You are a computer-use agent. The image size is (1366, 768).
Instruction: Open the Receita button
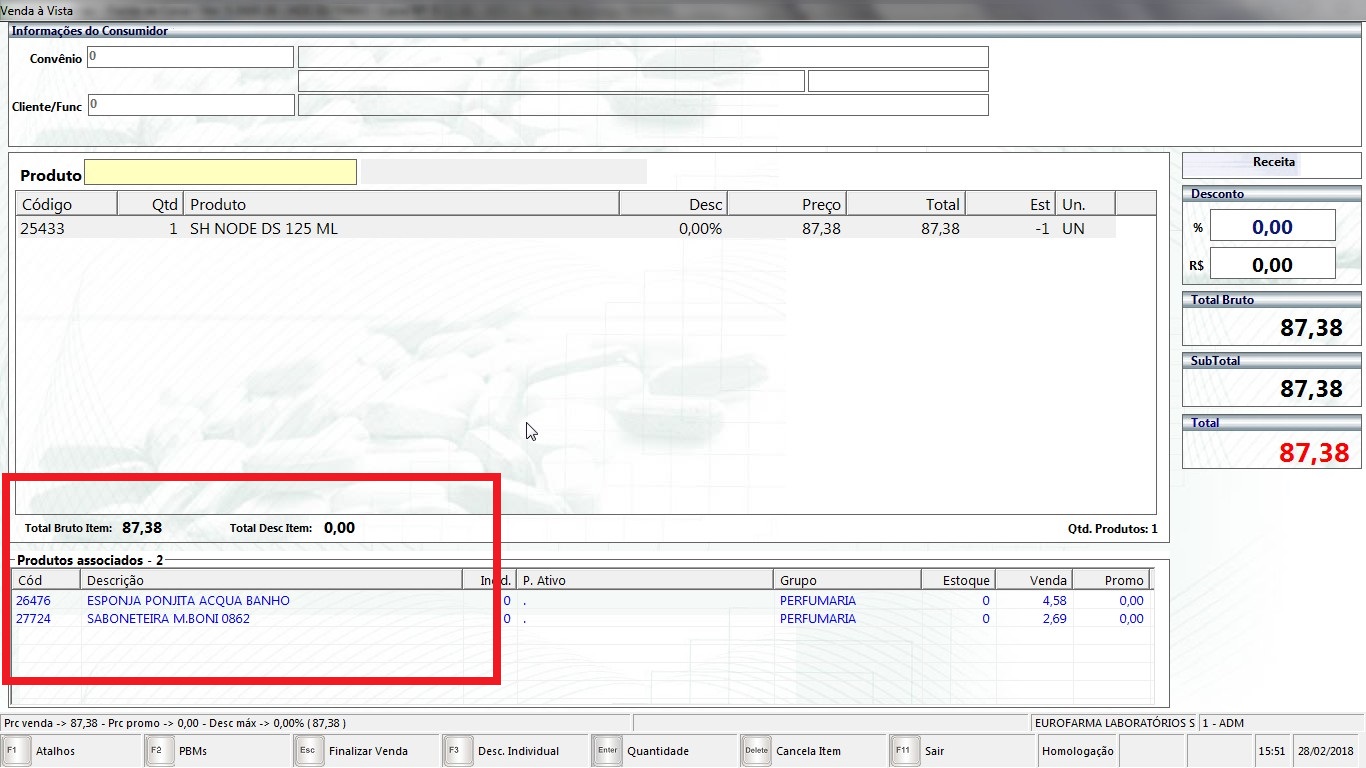1272,164
